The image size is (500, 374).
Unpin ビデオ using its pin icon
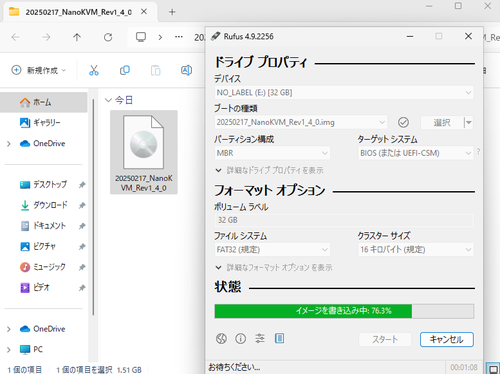pos(82,288)
